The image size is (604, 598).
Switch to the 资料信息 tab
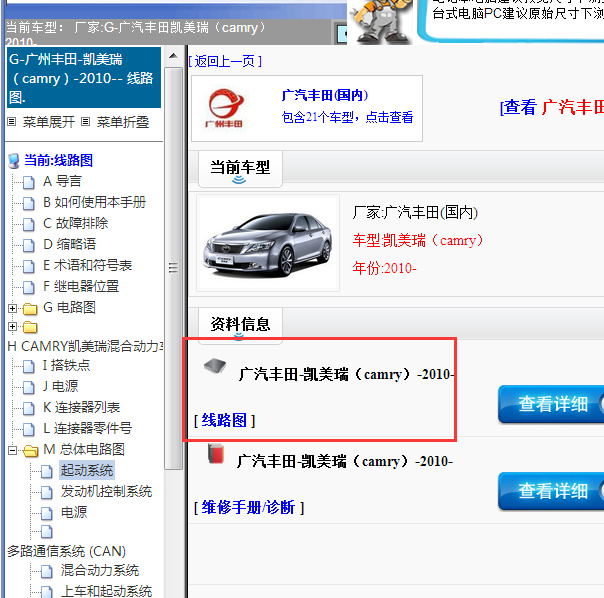[240, 324]
